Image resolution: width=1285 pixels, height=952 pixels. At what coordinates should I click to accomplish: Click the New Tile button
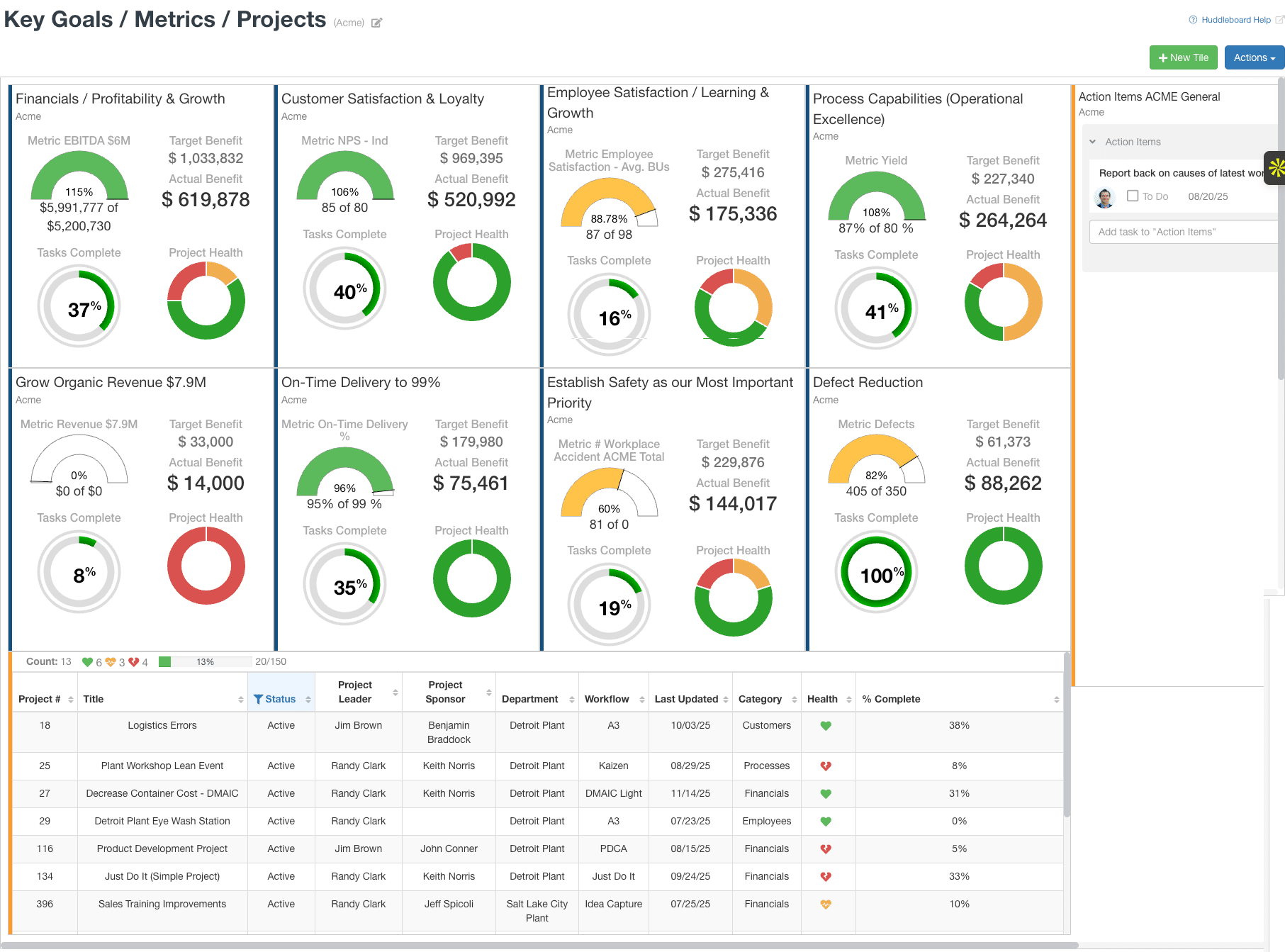click(x=1183, y=57)
